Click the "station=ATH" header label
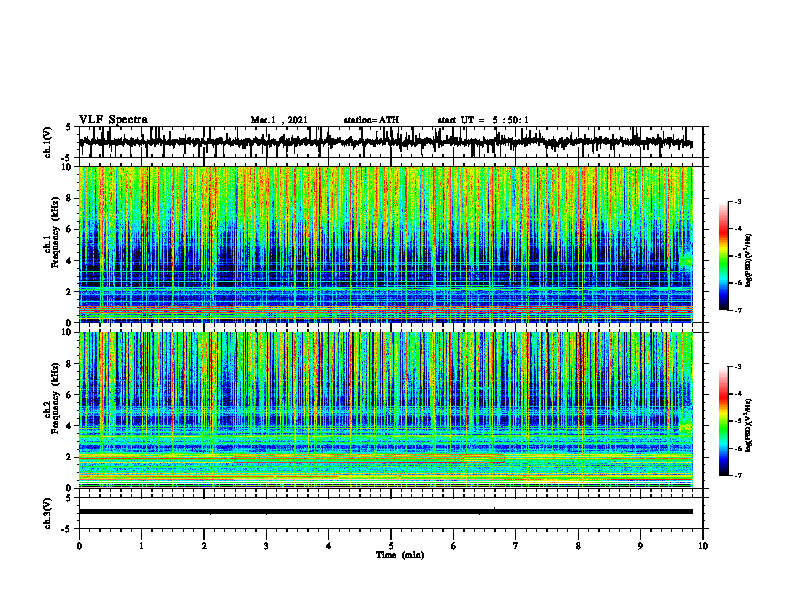792x612 pixels. (x=371, y=120)
